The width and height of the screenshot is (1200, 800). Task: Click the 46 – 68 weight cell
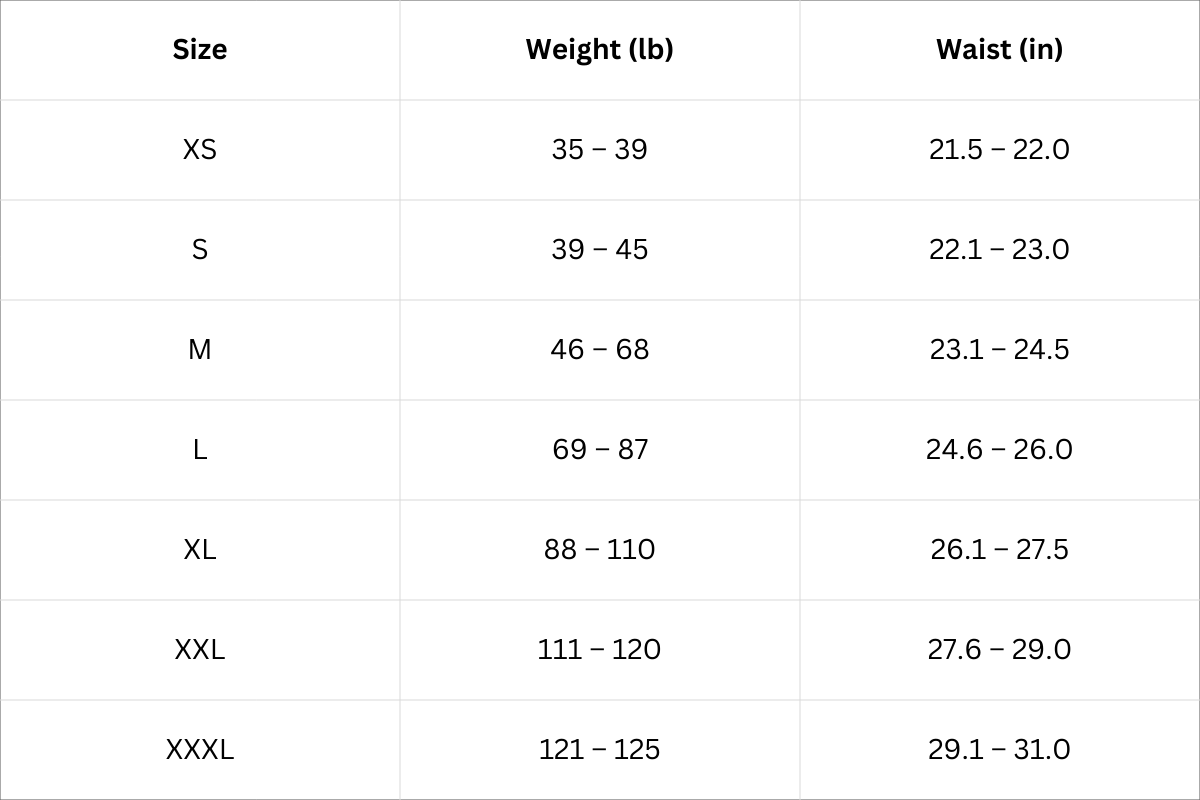(599, 349)
